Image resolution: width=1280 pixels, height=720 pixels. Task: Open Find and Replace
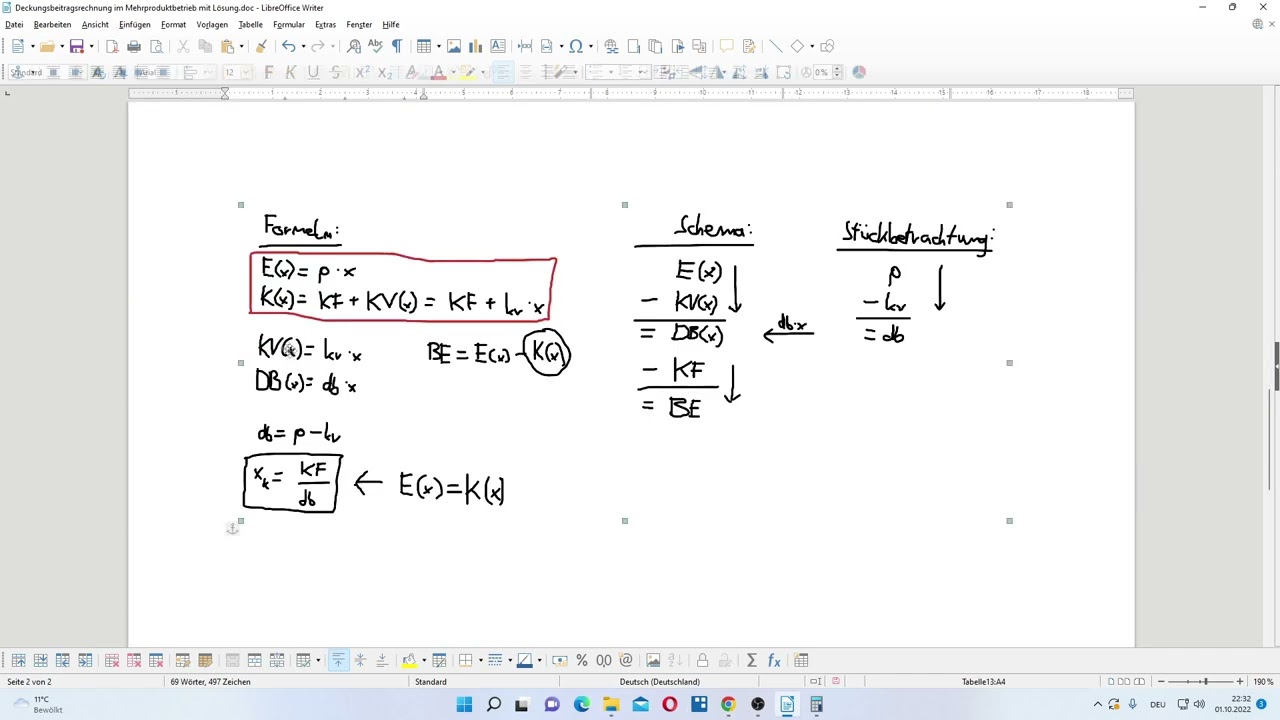354,46
